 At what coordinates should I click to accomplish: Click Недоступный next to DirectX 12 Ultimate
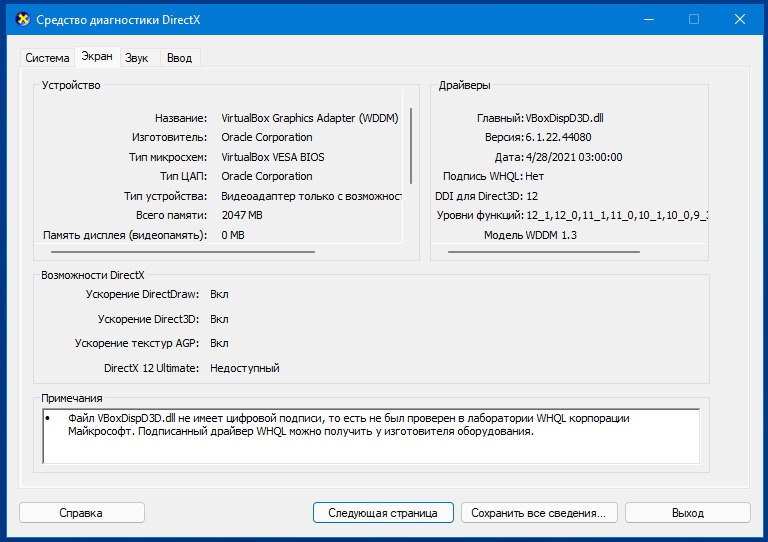coord(244,368)
